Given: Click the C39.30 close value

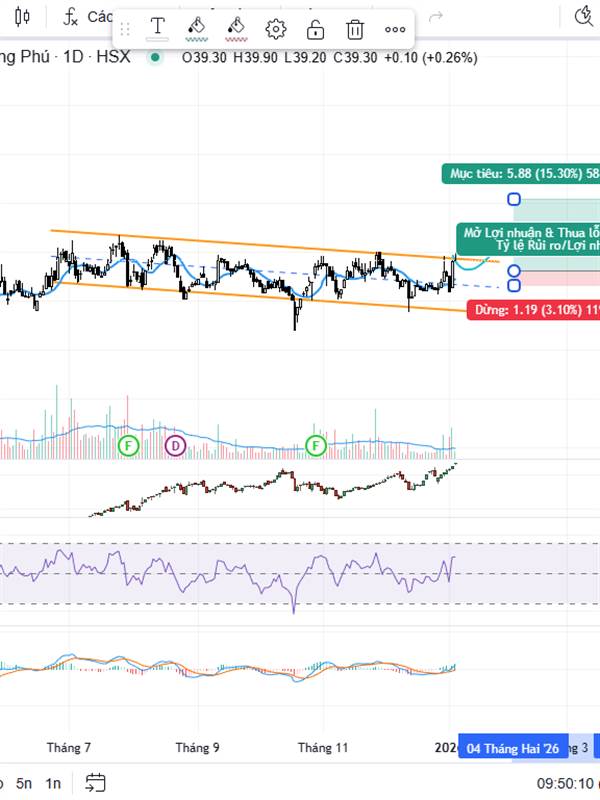Looking at the screenshot, I should 355,58.
